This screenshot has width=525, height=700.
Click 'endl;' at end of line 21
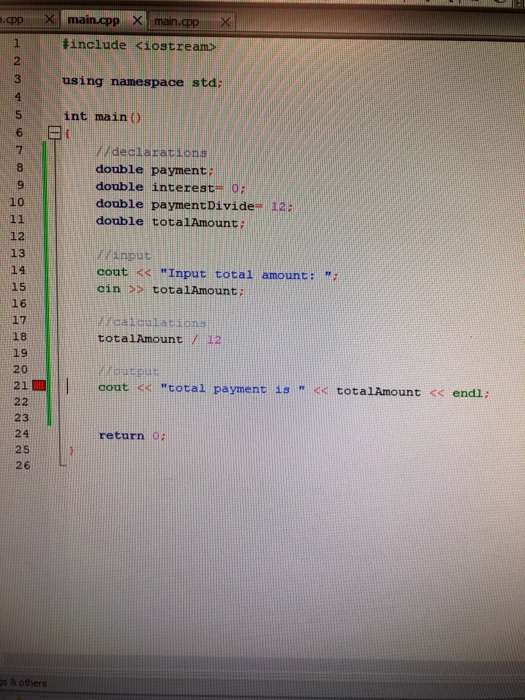click(471, 393)
